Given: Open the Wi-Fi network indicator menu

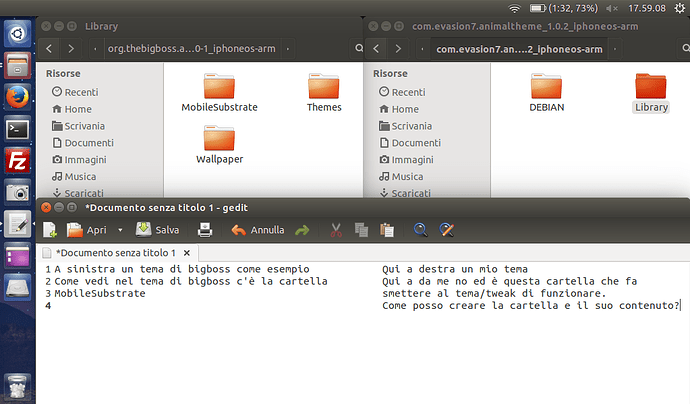Looking at the screenshot, I should tap(513, 8).
